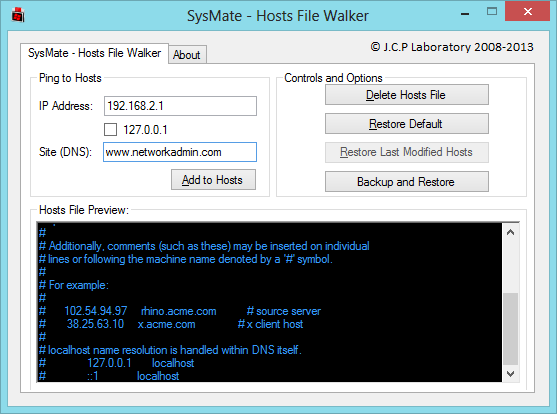The height and width of the screenshot is (414, 557).
Task: Click the SysMate app icon in title bar
Action: pos(18,15)
